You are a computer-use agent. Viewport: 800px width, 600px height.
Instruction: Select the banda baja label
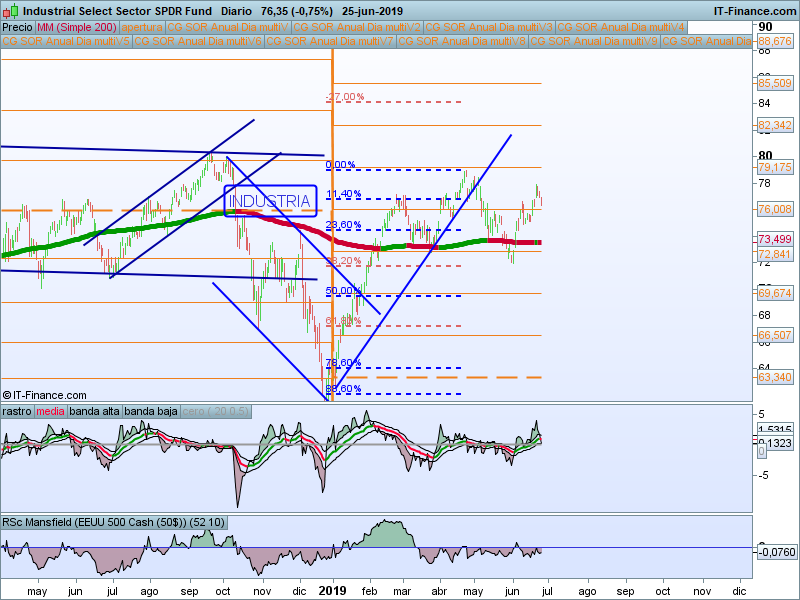pos(151,411)
